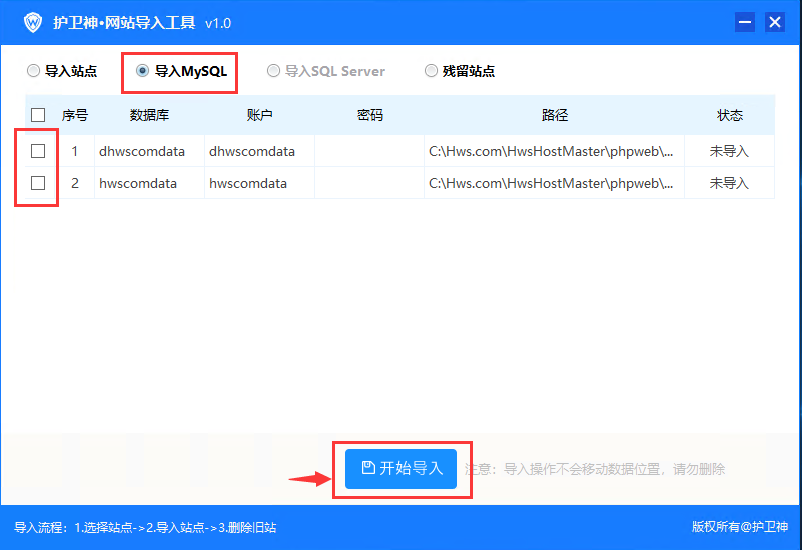
Task: Click the 账户 column header
Action: 259,115
